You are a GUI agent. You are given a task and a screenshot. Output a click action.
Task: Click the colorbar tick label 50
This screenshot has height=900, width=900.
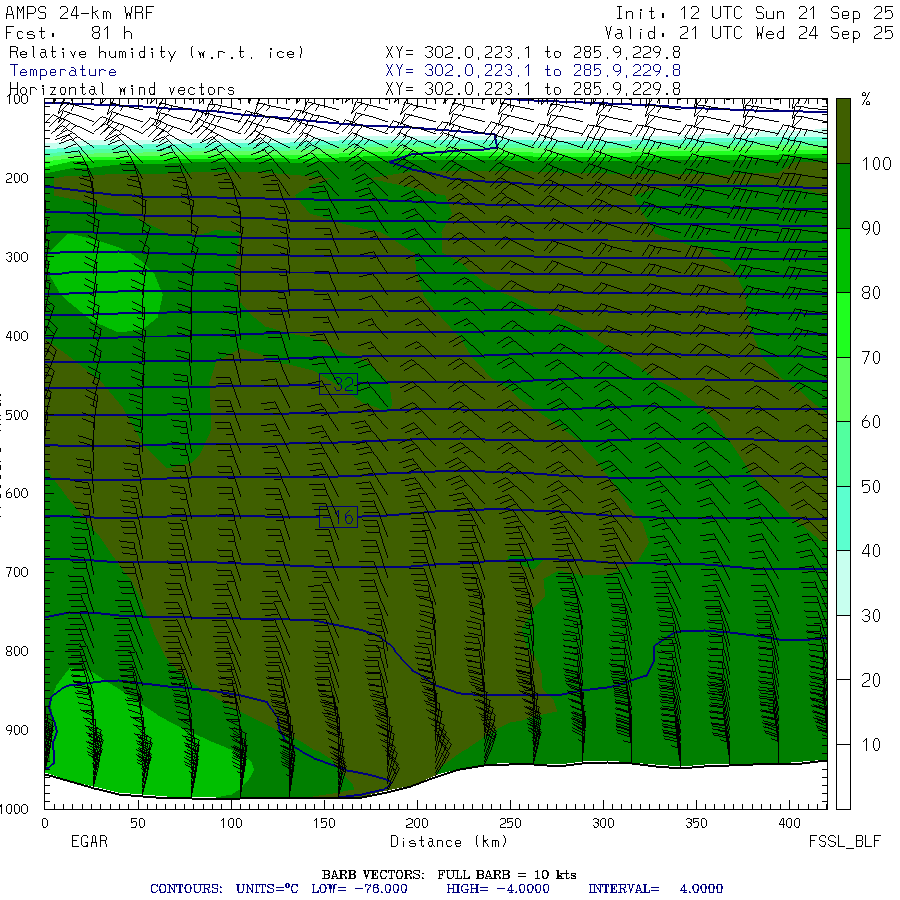coord(871,487)
